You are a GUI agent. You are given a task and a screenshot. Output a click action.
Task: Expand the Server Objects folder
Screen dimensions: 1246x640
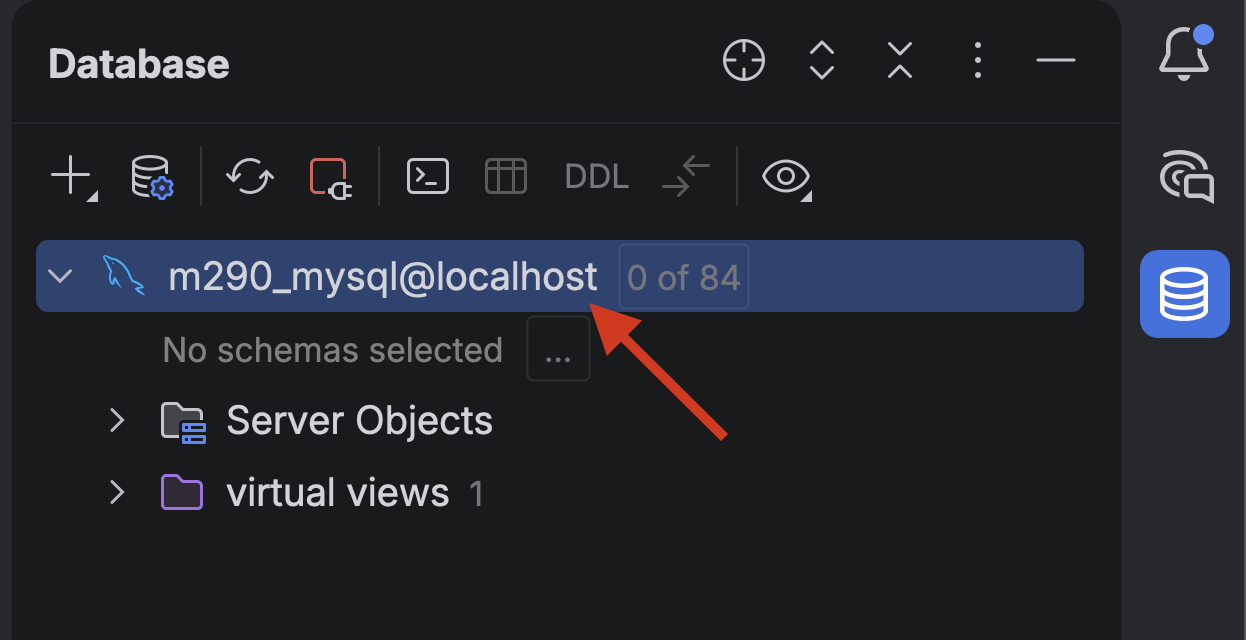click(117, 421)
